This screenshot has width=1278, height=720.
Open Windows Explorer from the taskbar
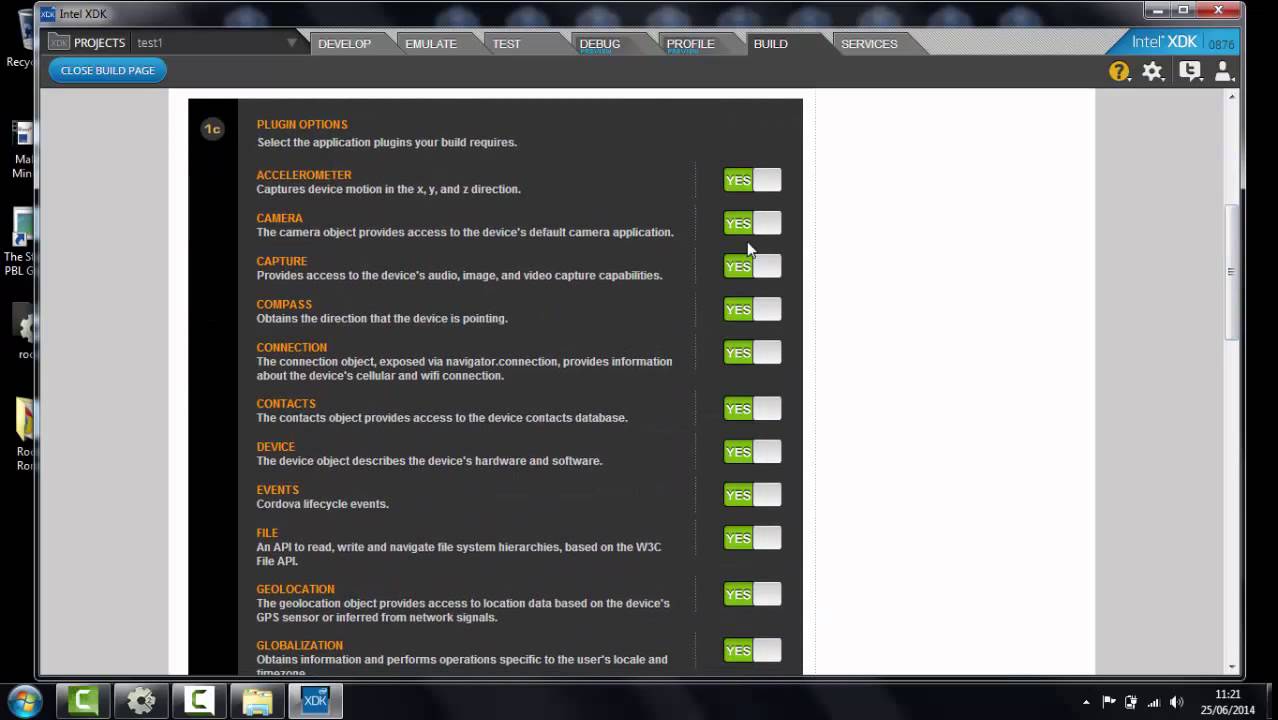257,701
